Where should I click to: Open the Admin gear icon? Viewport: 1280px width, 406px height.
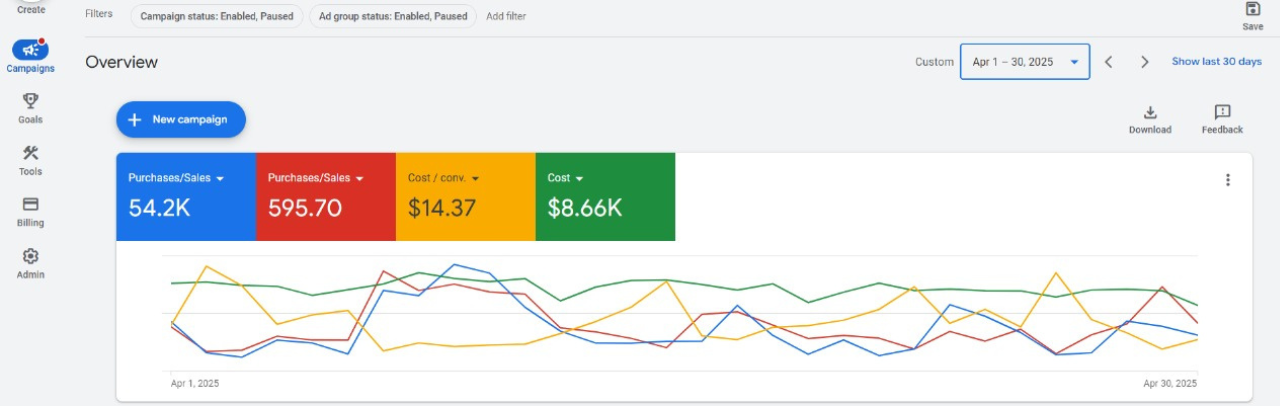pyautogui.click(x=30, y=257)
